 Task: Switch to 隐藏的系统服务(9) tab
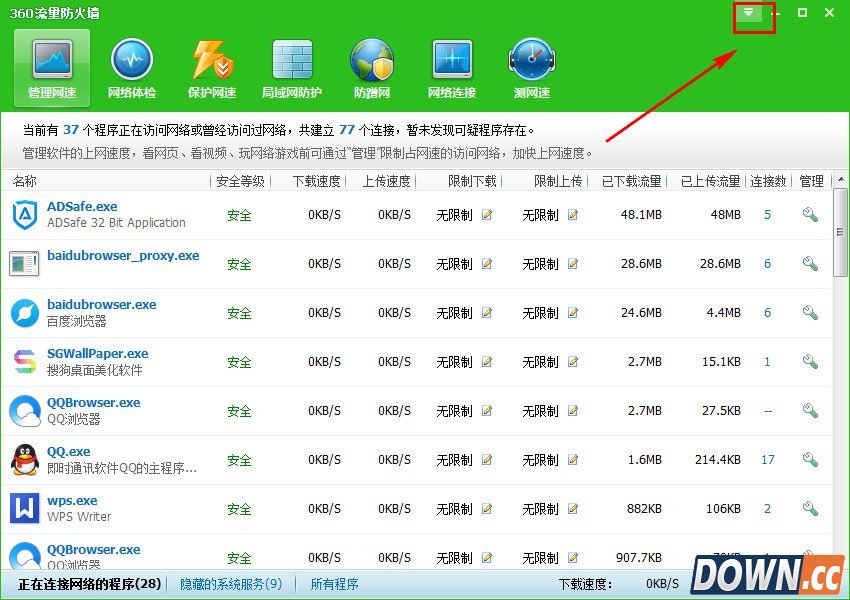coord(230,584)
